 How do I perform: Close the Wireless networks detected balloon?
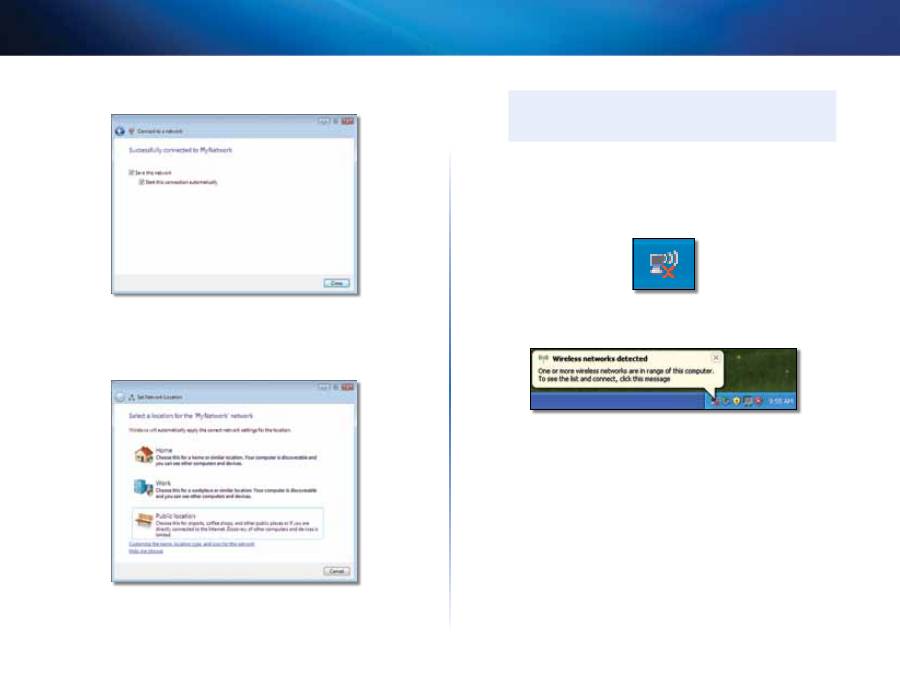click(x=715, y=357)
